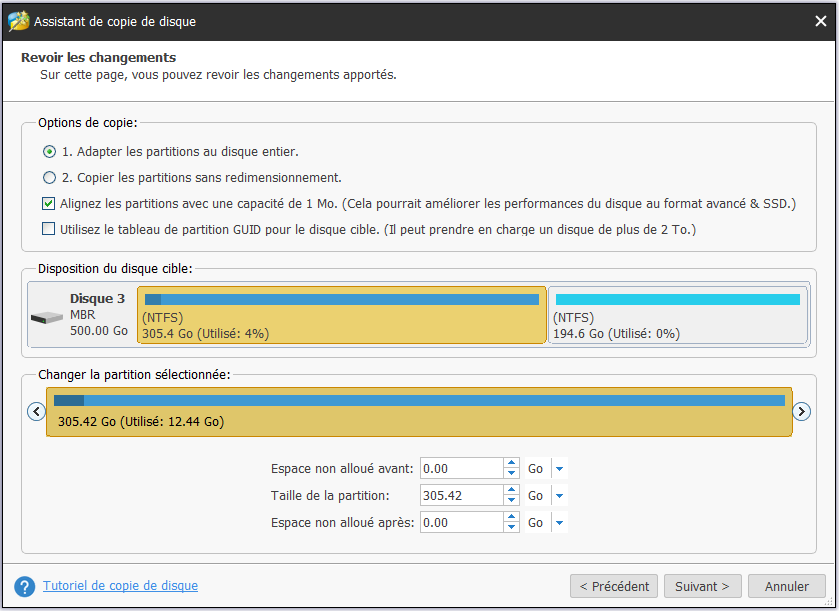
Task: Close the Assistant de copie de disque window
Action: [x=820, y=21]
